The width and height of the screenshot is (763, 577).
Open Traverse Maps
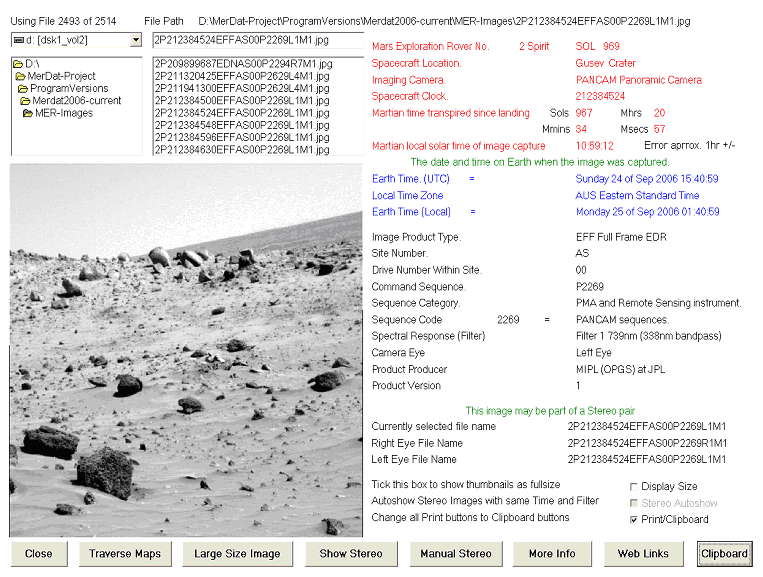pyautogui.click(x=124, y=553)
